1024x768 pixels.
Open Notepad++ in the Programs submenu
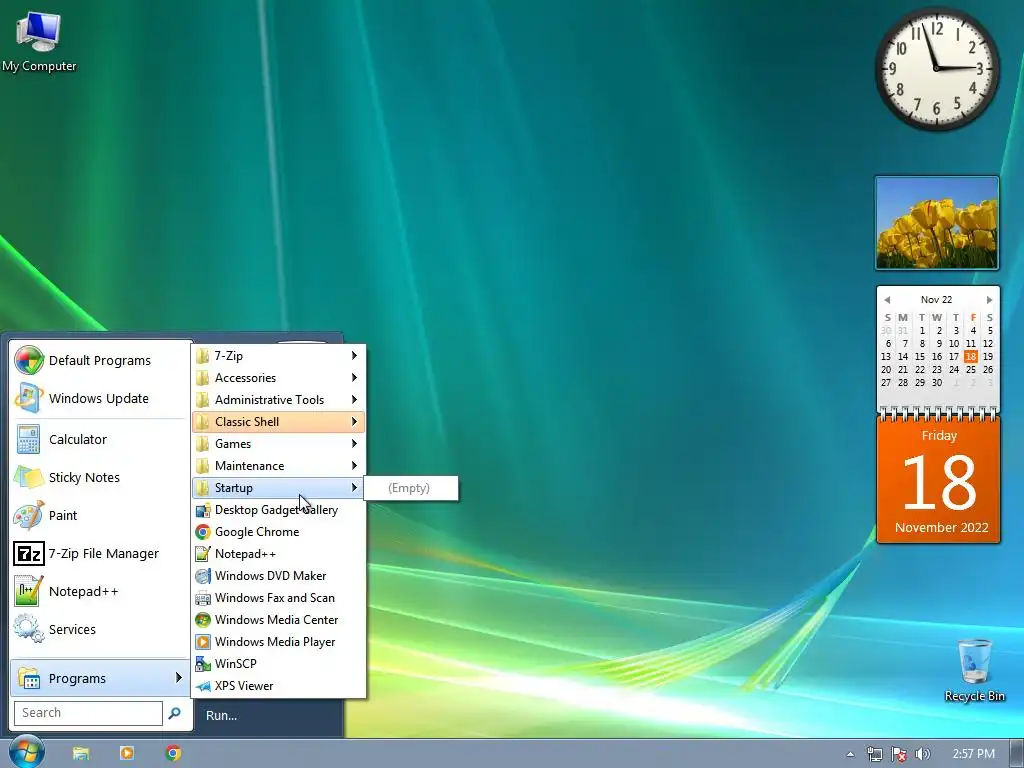tap(278, 554)
